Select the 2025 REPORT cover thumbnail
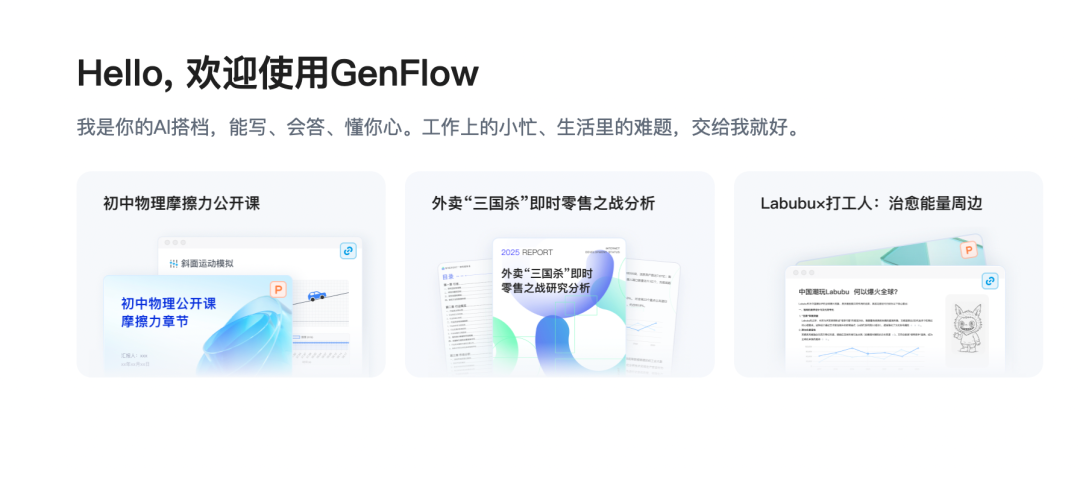Viewport: 1080px width, 480px height. 559,307
